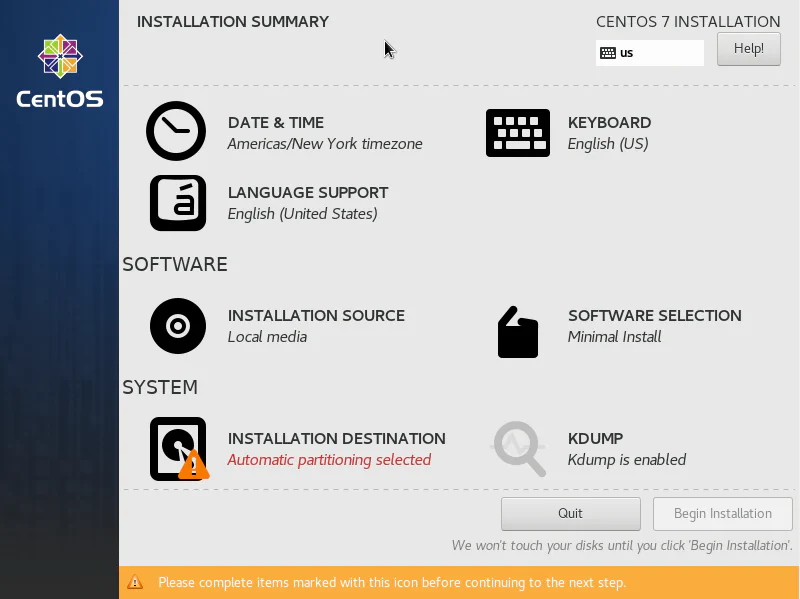This screenshot has width=800, height=599.
Task: Click the CentOS logo in sidebar
Action: pos(60,71)
